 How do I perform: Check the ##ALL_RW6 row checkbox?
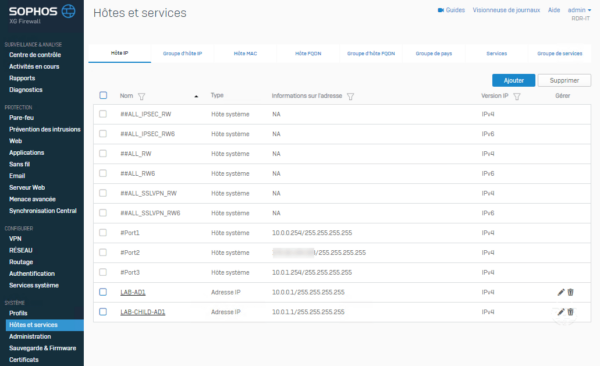[103, 173]
